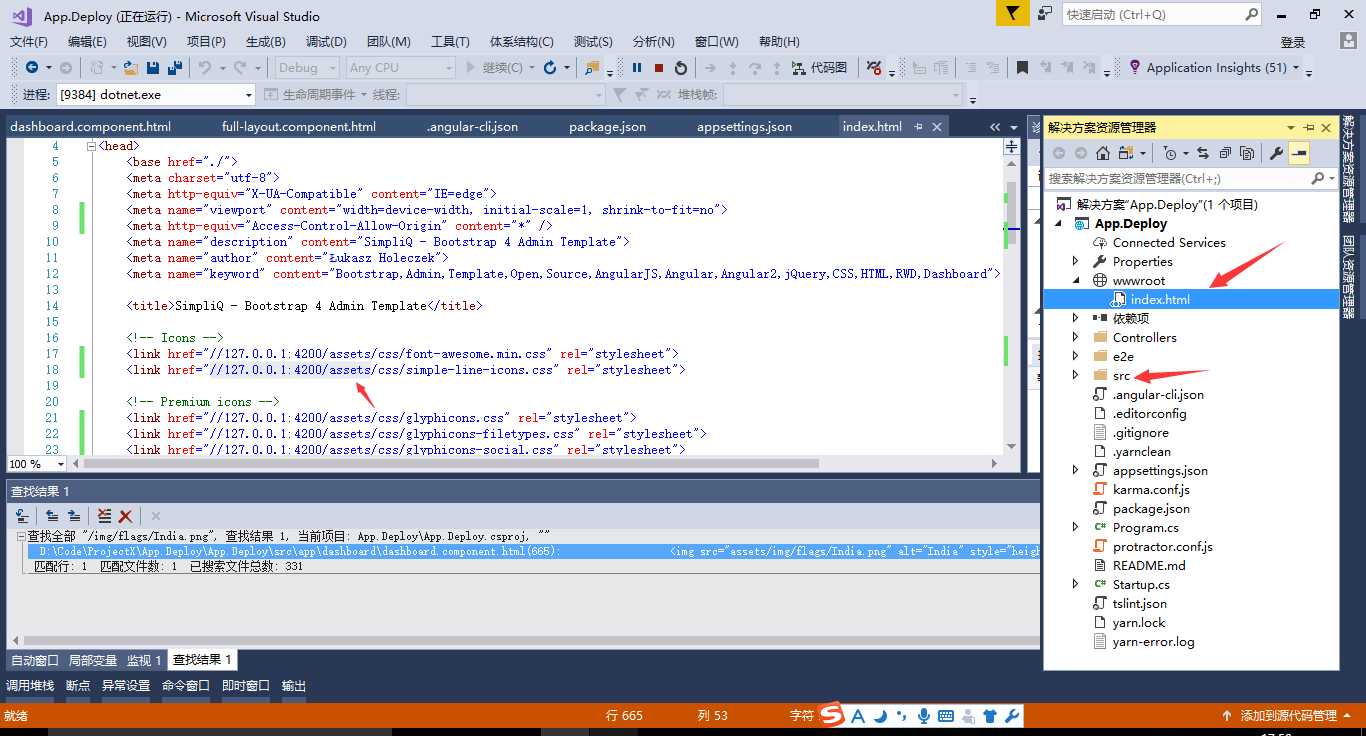The height and width of the screenshot is (736, 1366).
Task: Collapse the wwwroot folder node
Action: tap(1076, 281)
